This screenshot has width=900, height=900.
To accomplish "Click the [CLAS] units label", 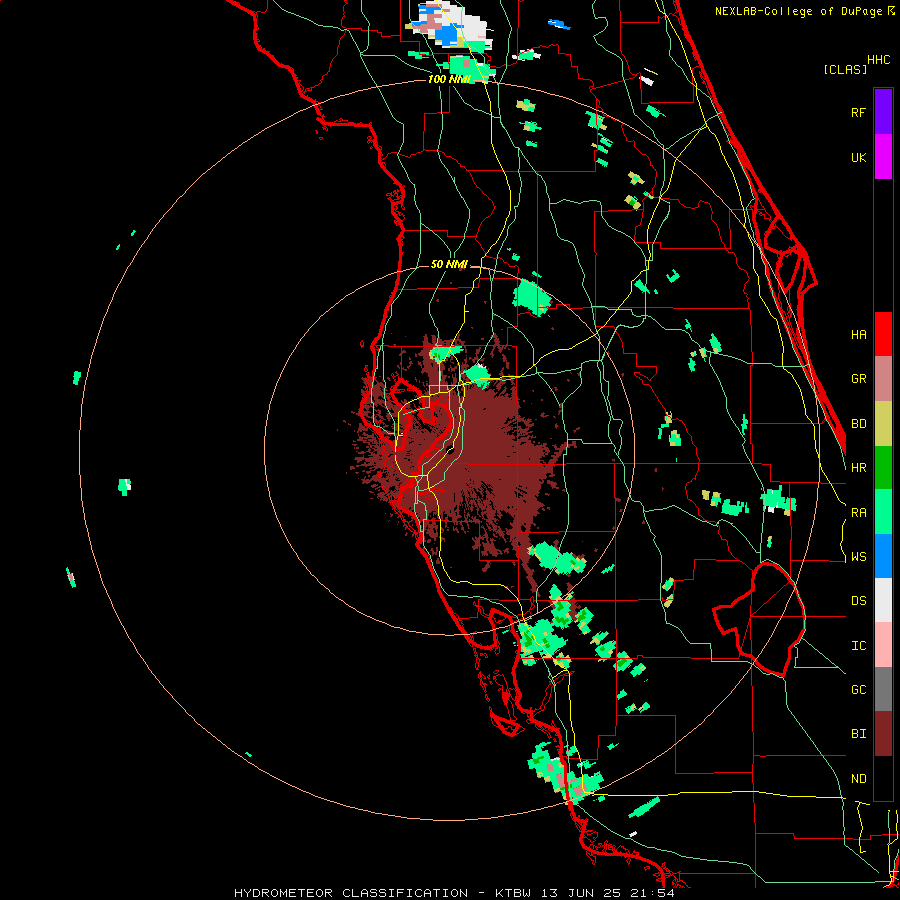I will click(x=845, y=69).
